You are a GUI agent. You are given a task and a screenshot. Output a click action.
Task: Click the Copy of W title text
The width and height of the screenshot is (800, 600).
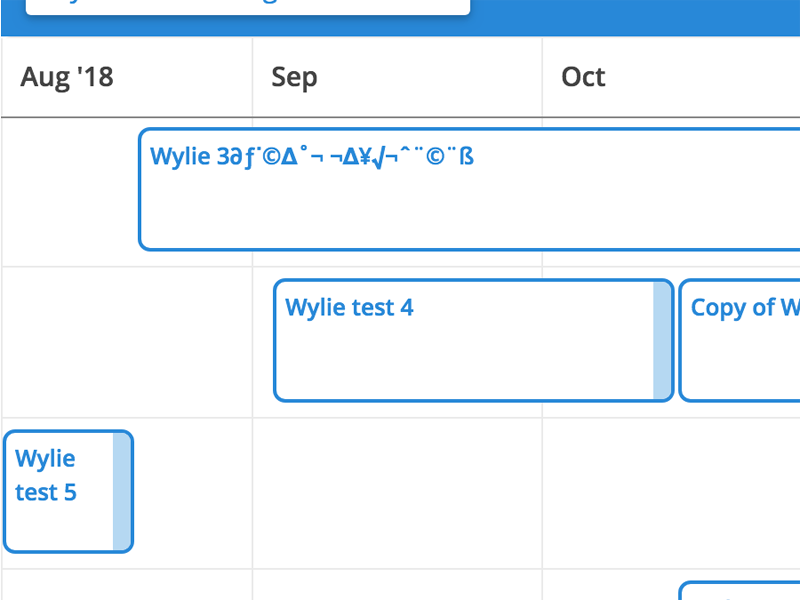tap(745, 307)
